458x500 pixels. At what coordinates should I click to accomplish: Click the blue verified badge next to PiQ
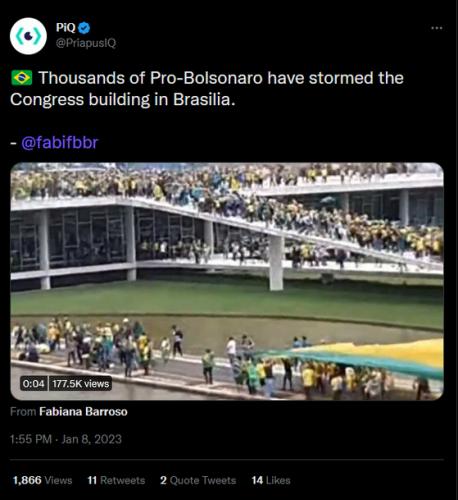pos(84,28)
